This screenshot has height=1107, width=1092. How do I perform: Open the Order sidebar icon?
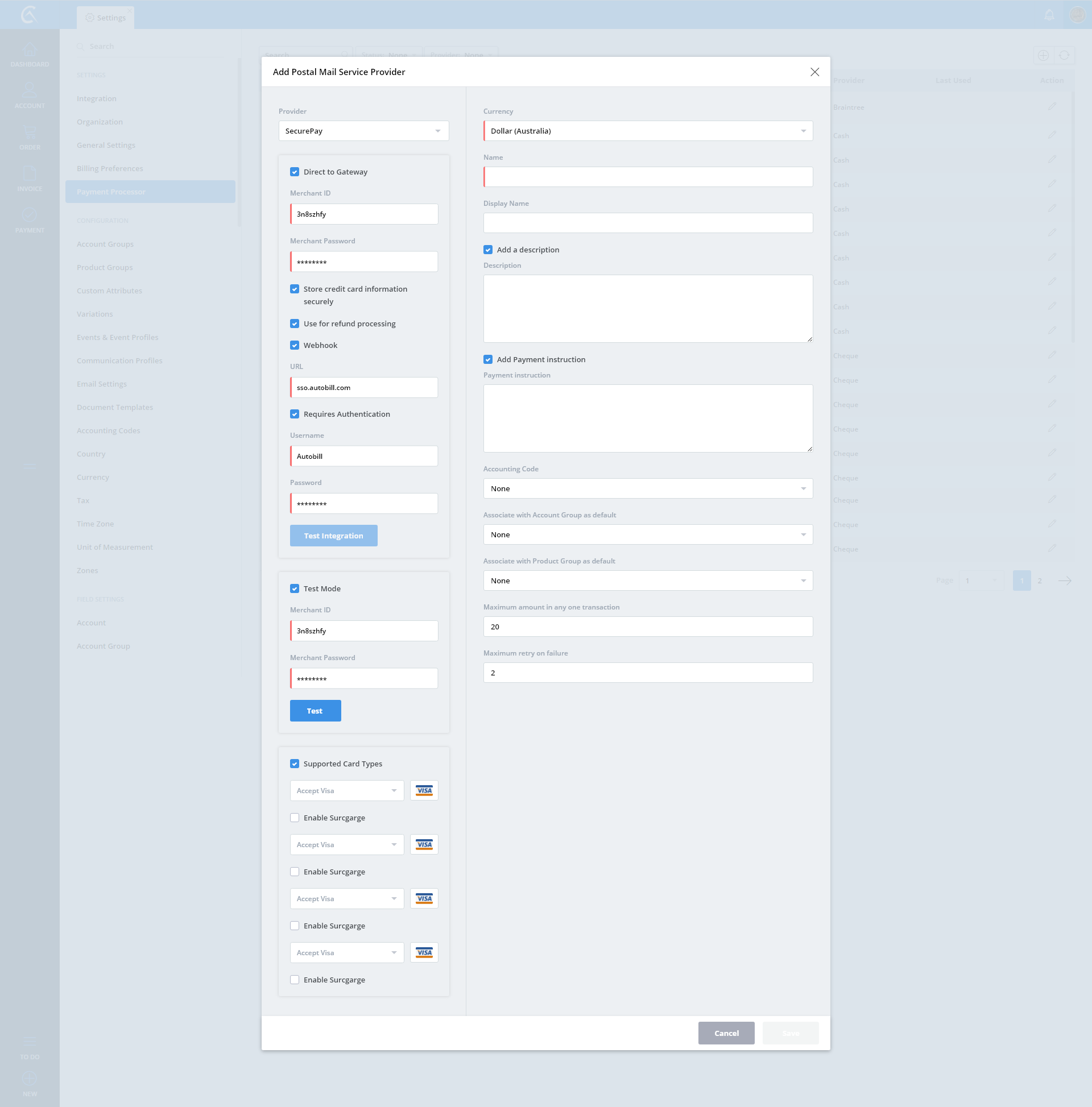29,138
